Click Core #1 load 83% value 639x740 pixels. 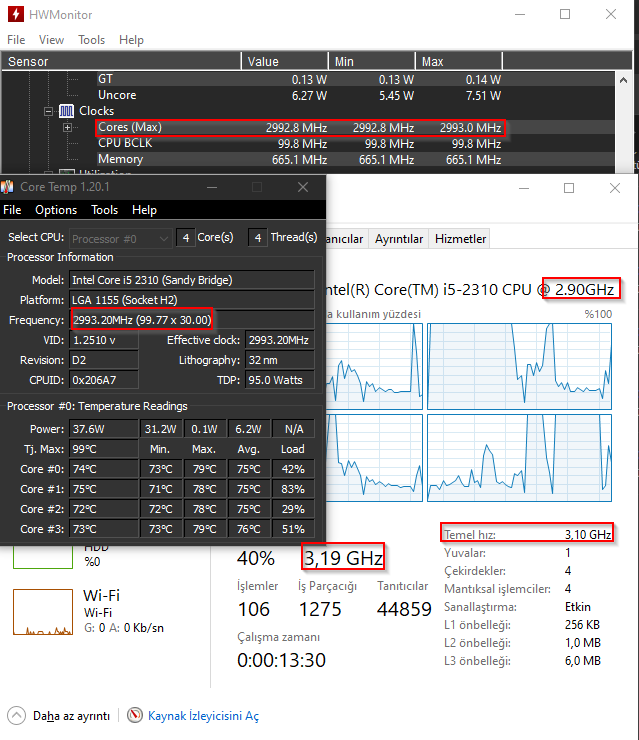(x=293, y=489)
